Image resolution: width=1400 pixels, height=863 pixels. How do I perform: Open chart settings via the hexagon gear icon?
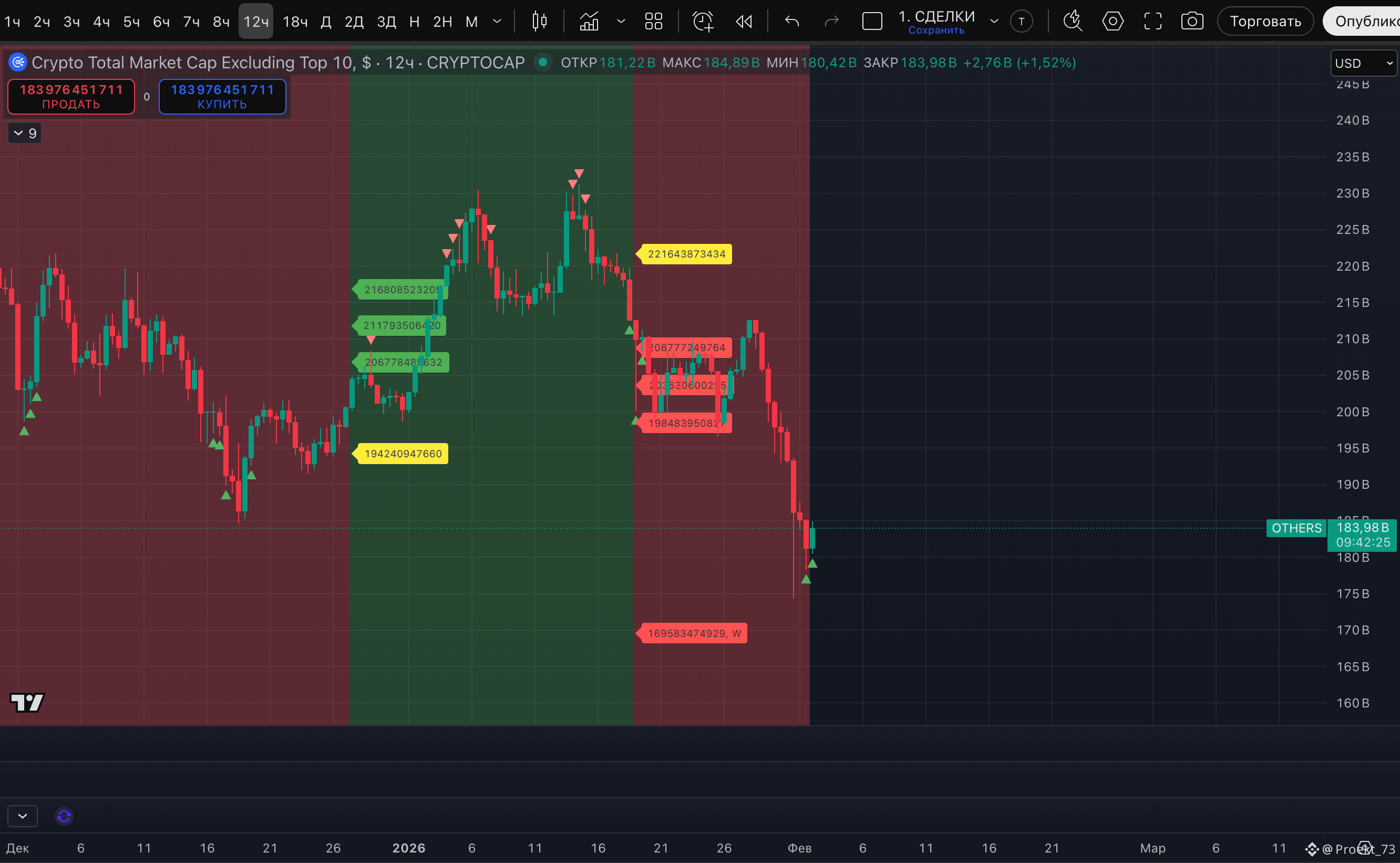(x=1113, y=22)
